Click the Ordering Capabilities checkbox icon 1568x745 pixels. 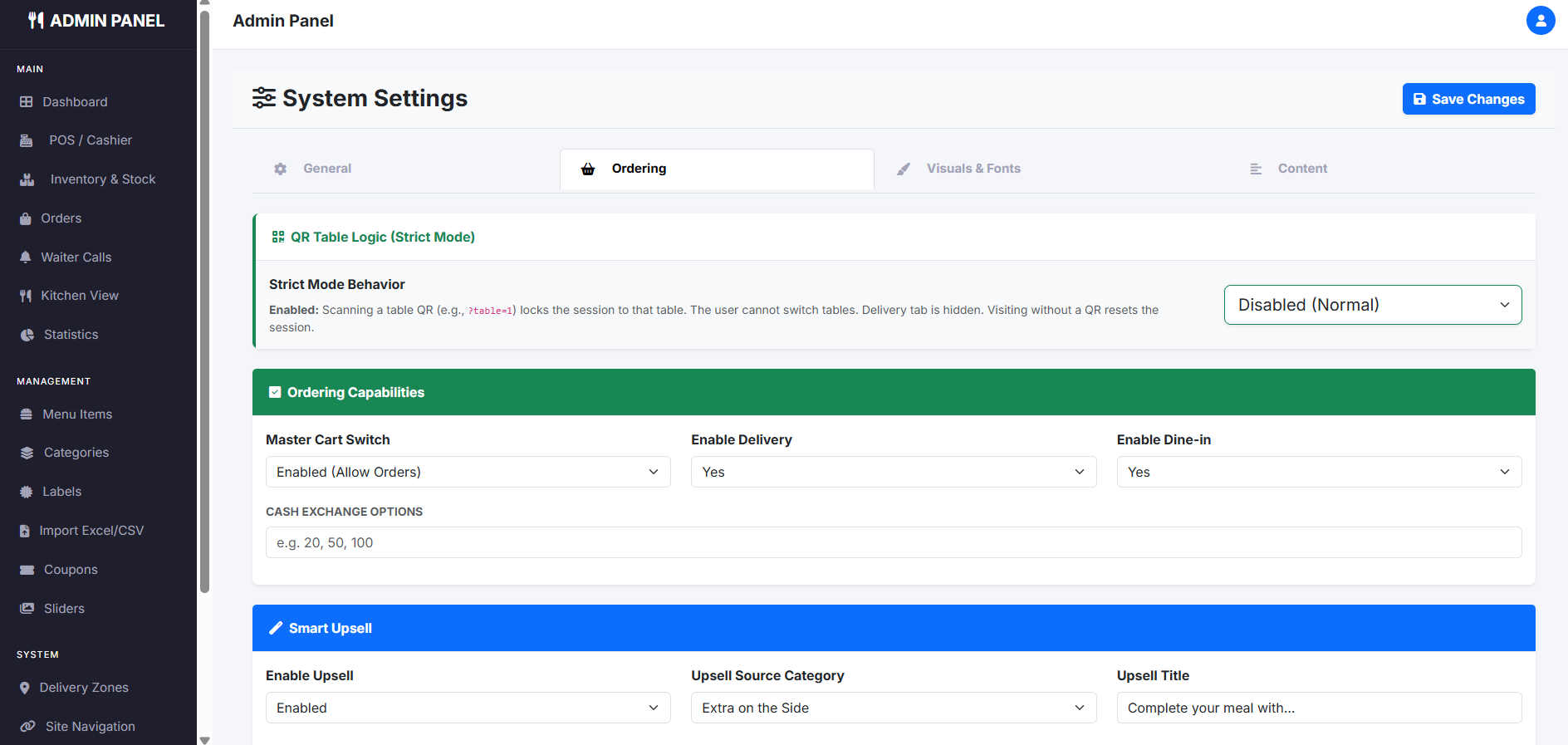[x=275, y=392]
